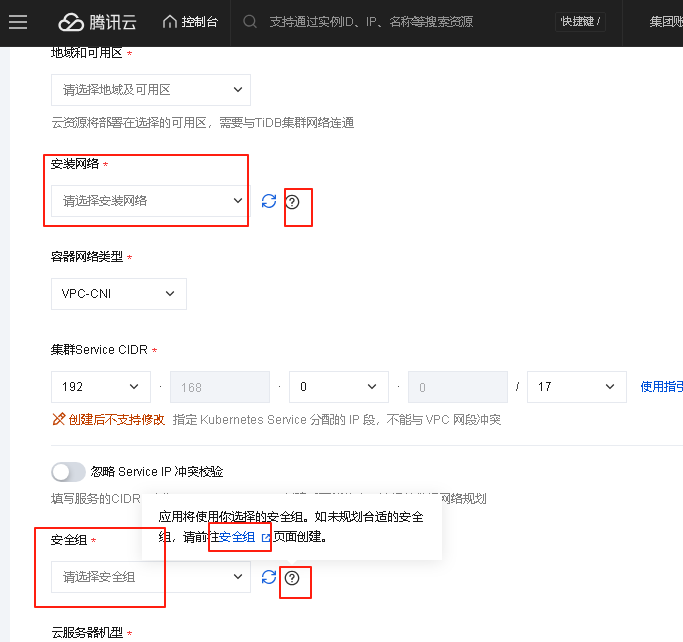The width and height of the screenshot is (683, 642).
Task: Open the 192 CIDR first octet dropdown
Action: click(x=99, y=387)
